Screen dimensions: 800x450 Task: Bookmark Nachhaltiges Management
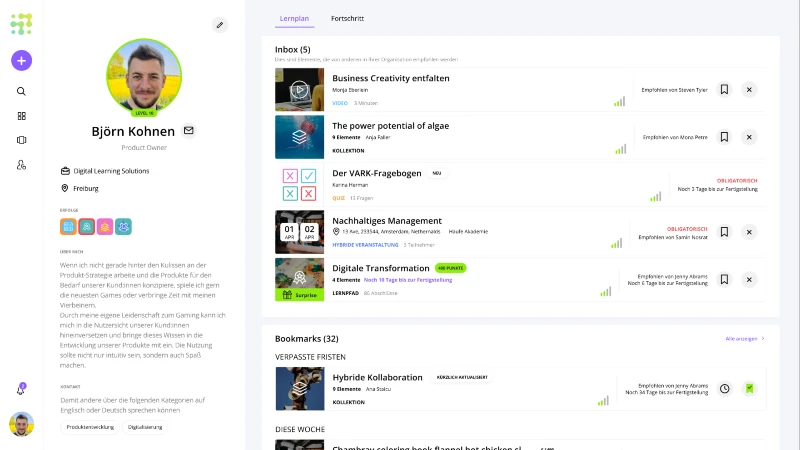click(724, 232)
